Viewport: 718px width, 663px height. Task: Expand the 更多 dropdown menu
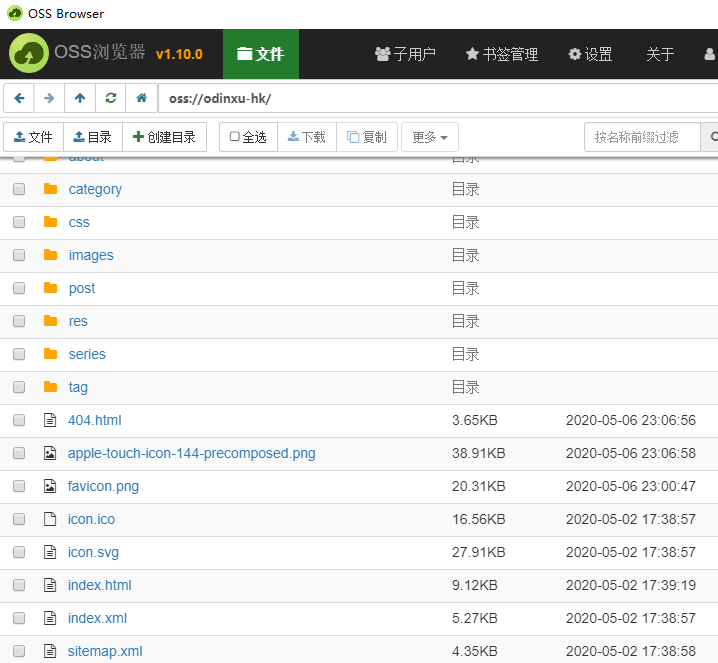pos(430,137)
